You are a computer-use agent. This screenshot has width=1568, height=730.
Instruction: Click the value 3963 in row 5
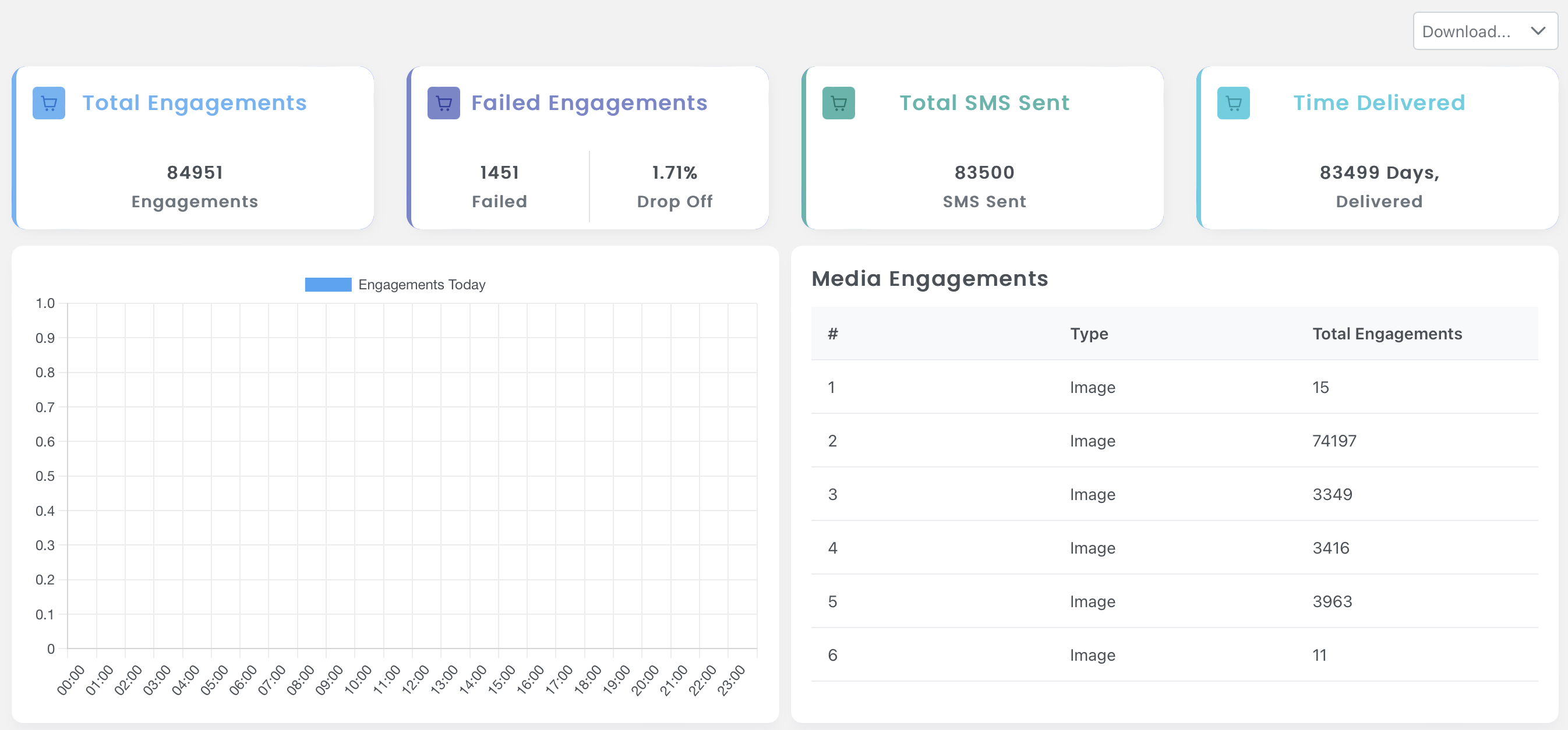(1332, 601)
